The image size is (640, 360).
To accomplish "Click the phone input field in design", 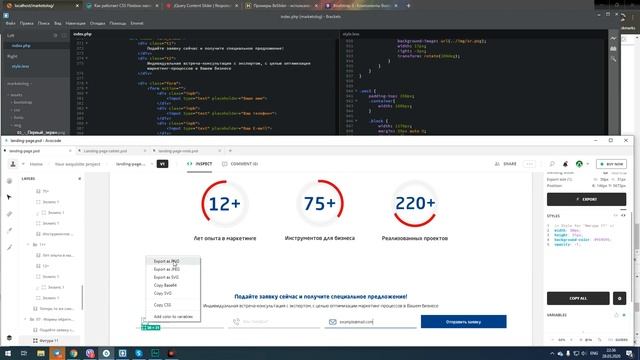I will click(274, 322).
